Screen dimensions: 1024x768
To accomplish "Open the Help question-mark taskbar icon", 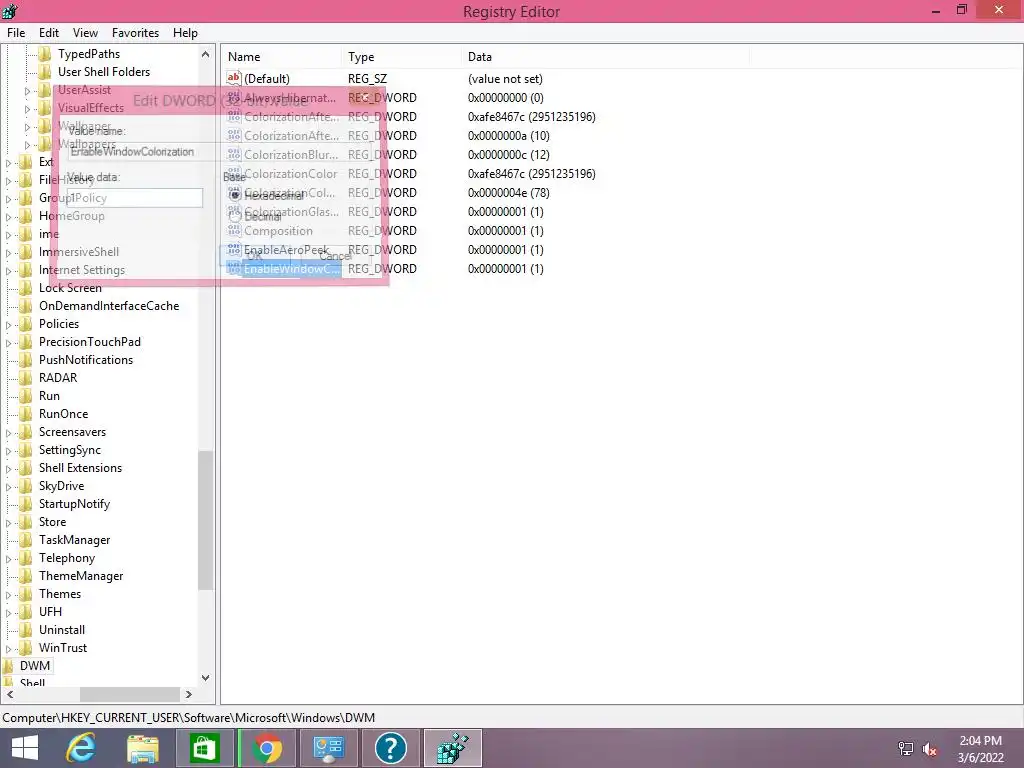I will coord(391,748).
